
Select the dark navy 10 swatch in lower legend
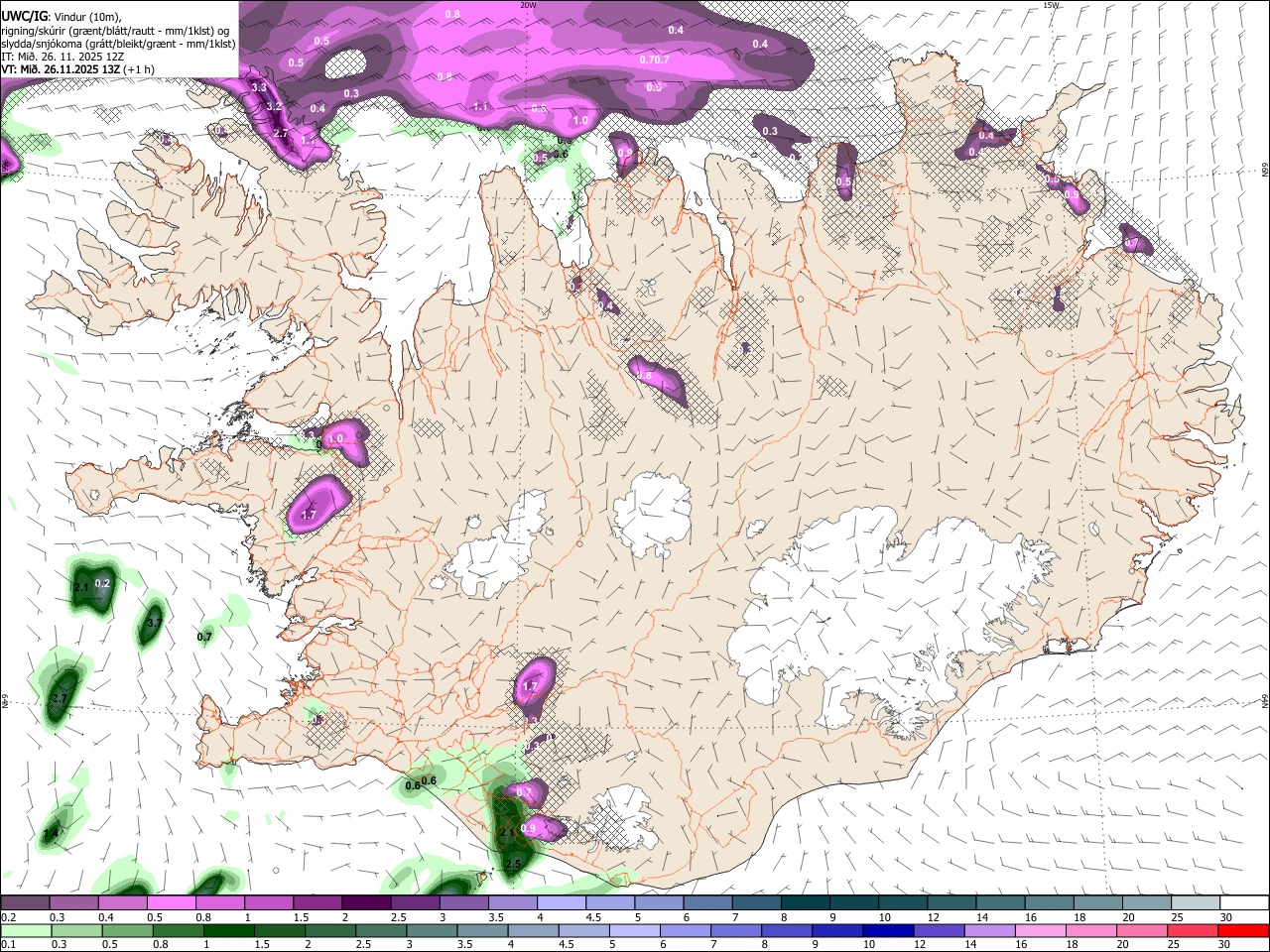[x=887, y=930]
